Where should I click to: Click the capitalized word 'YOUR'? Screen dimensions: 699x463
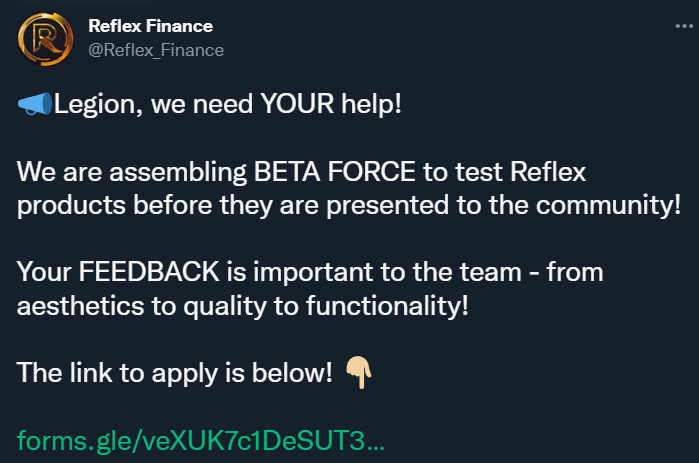pos(297,104)
